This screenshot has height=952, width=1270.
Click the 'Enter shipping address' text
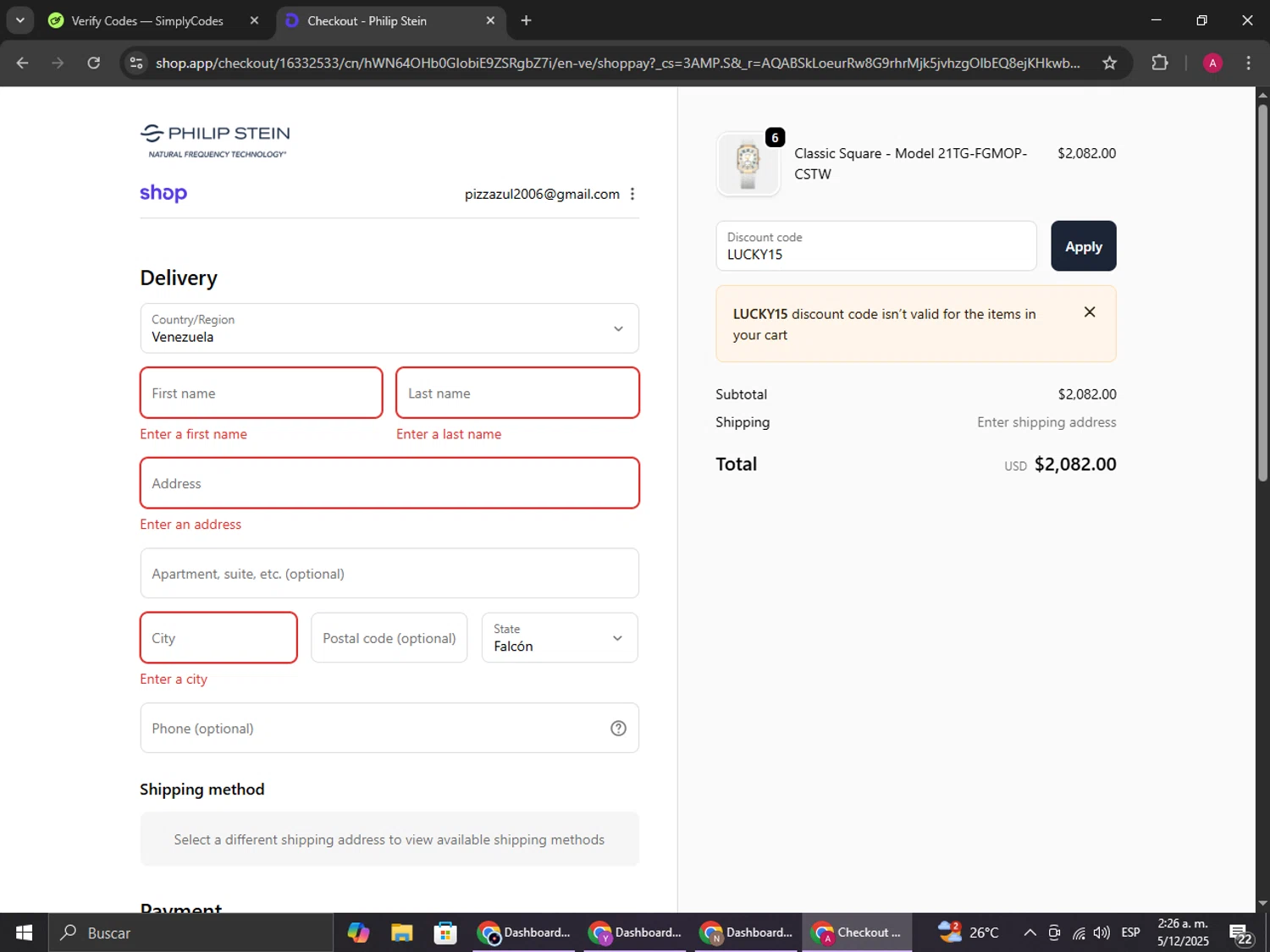point(1046,422)
